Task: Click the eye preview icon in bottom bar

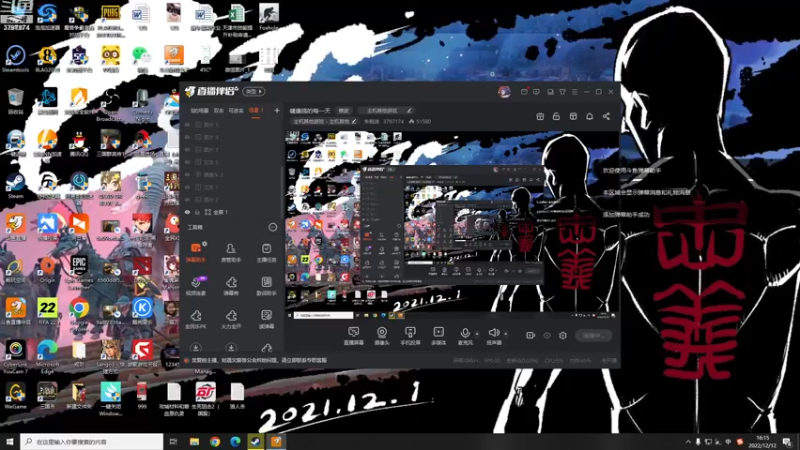Action: click(547, 335)
